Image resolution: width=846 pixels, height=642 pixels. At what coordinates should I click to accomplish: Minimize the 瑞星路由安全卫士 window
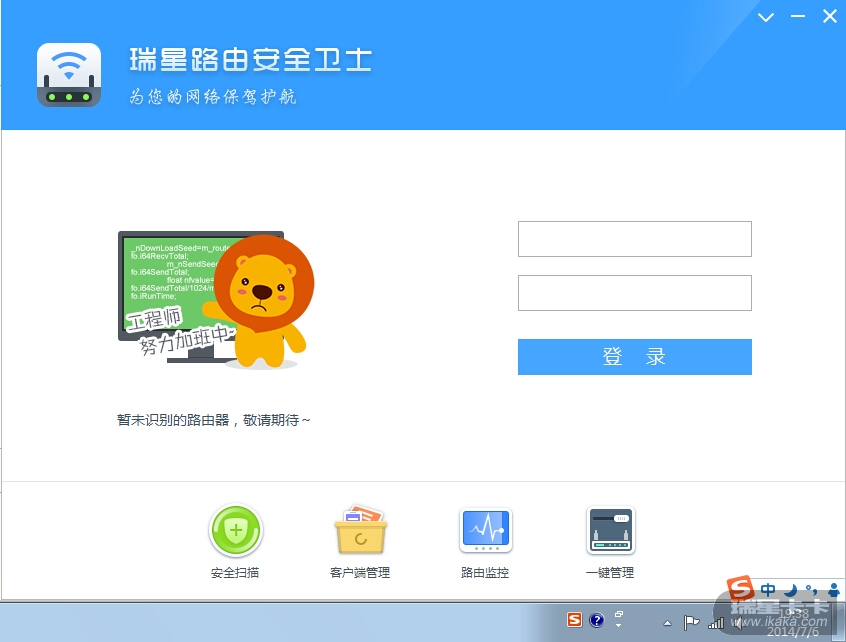[798, 17]
